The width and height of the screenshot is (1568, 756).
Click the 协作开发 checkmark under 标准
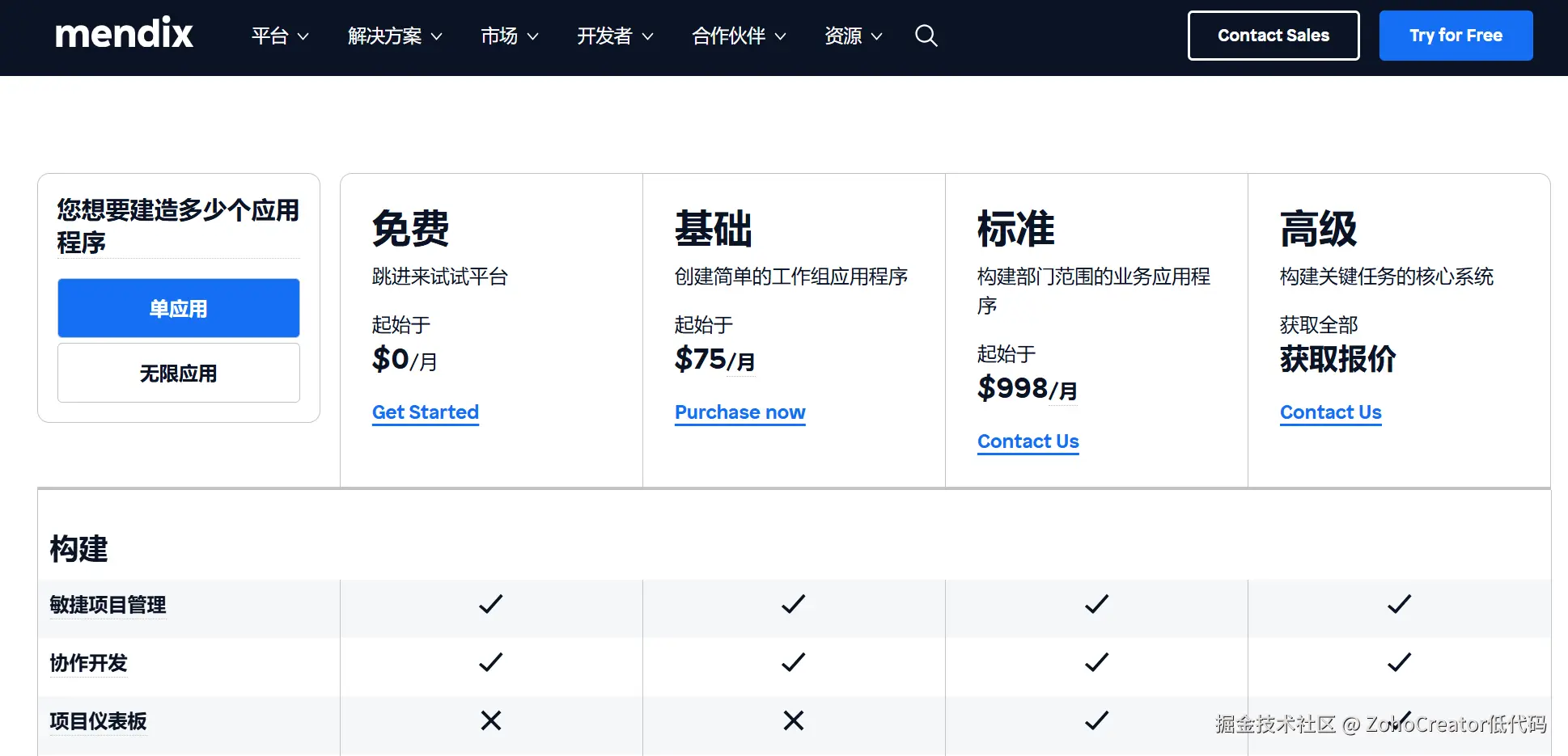click(1096, 662)
